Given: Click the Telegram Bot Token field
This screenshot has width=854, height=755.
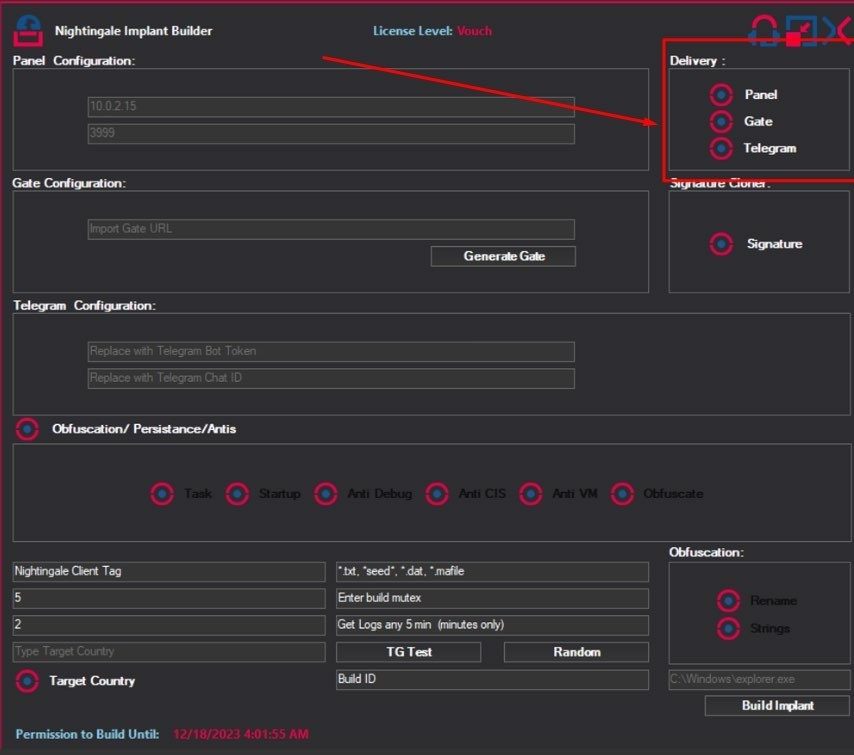Looking at the screenshot, I should 331,351.
